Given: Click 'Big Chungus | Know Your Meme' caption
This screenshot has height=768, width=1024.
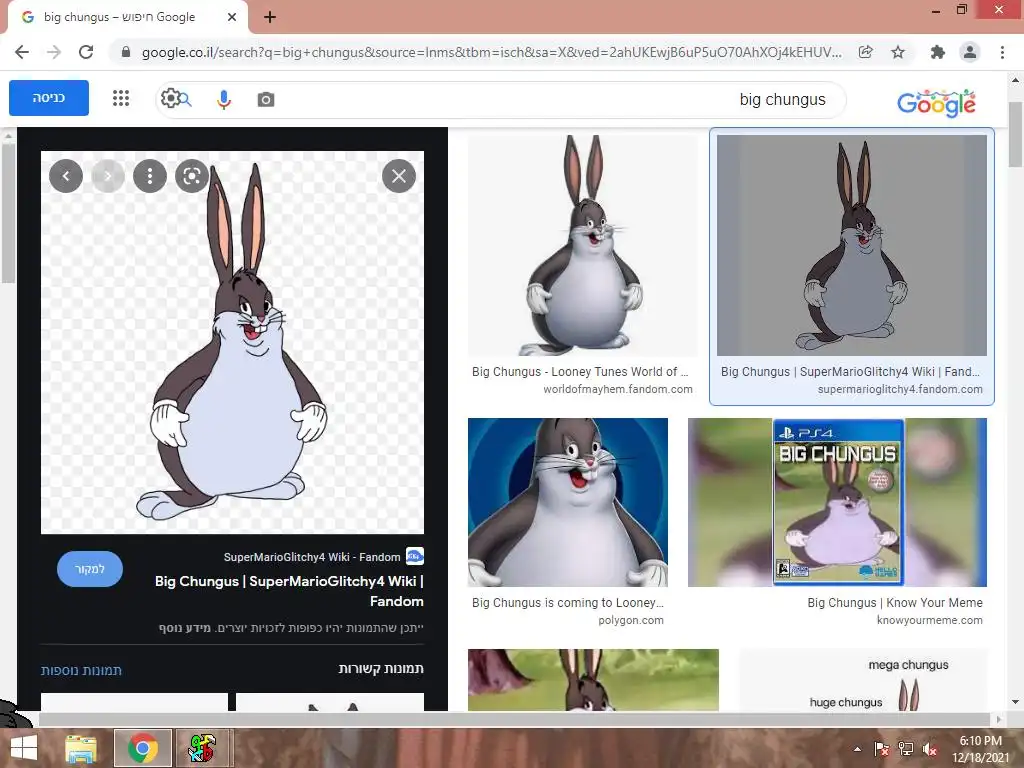Looking at the screenshot, I should (895, 603).
